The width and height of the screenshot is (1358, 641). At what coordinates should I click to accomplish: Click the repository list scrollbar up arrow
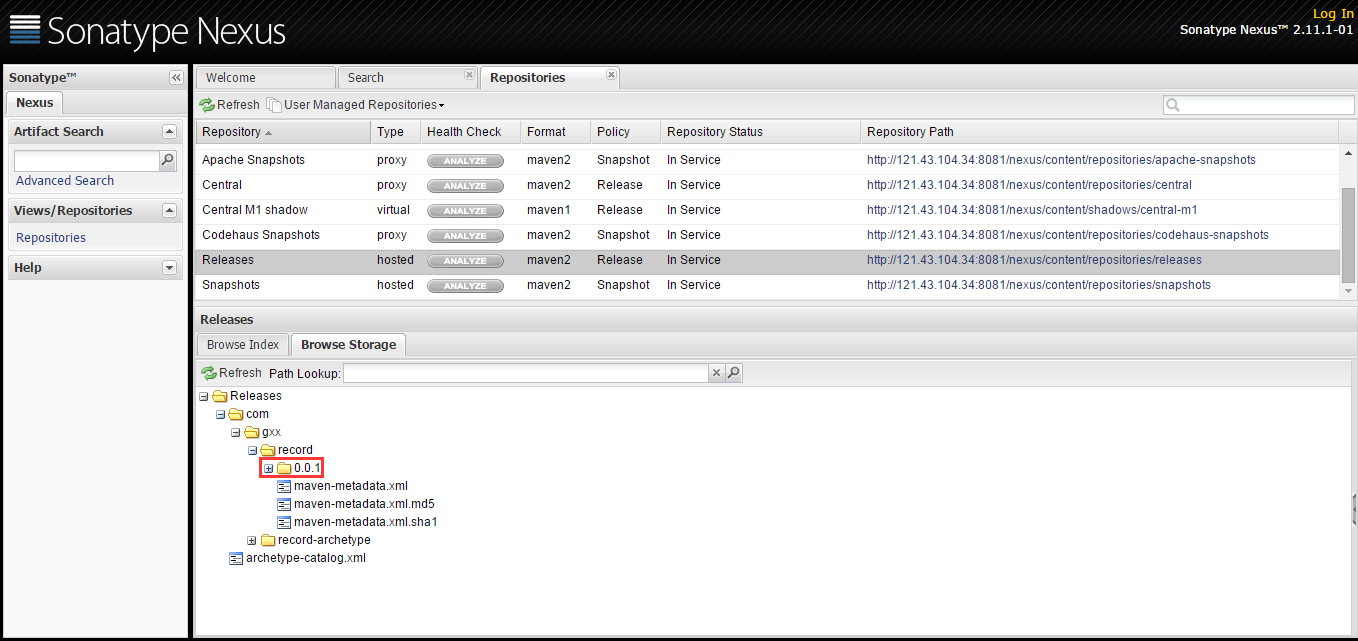(x=1349, y=153)
